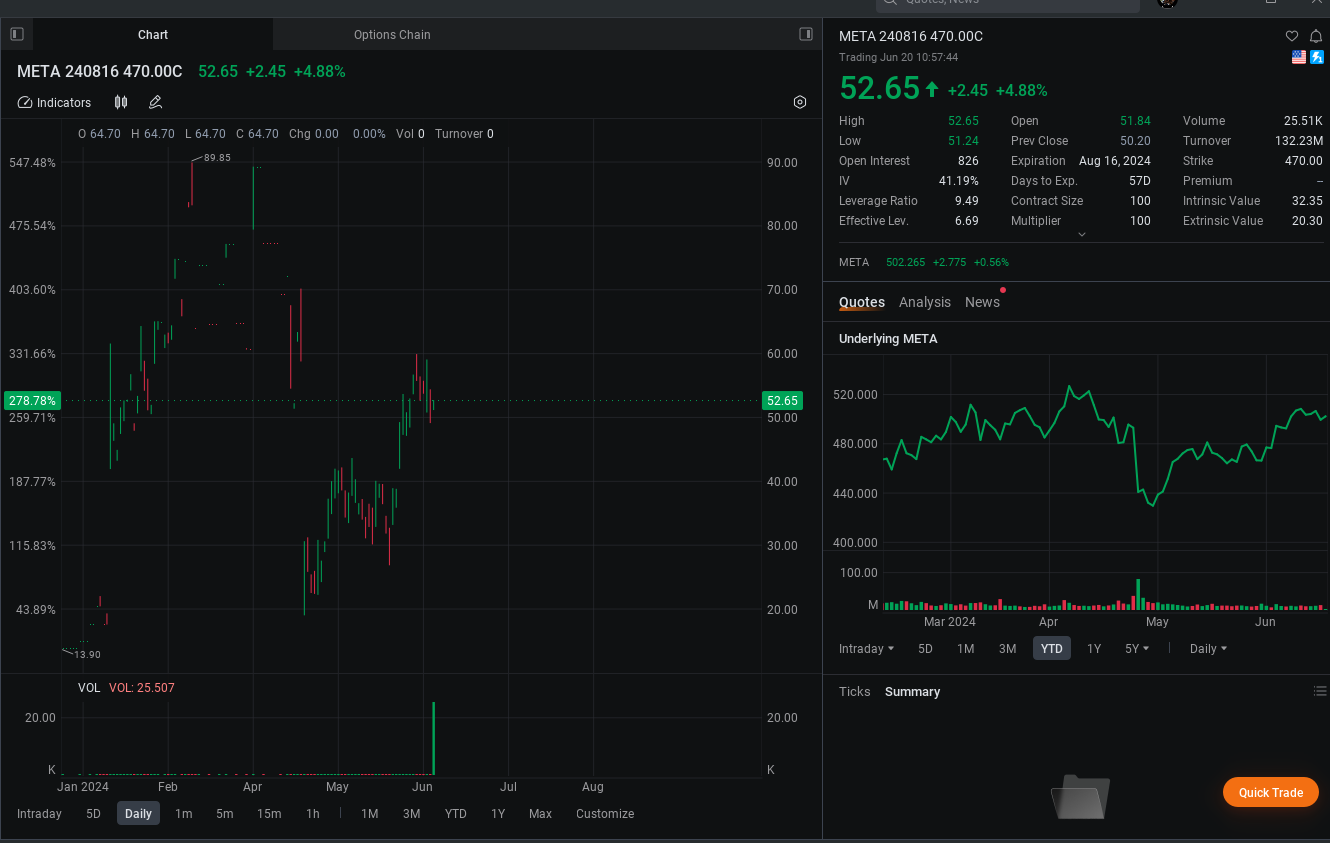Click the Open Interest value 826
The width and height of the screenshot is (1330, 843).
click(x=968, y=161)
